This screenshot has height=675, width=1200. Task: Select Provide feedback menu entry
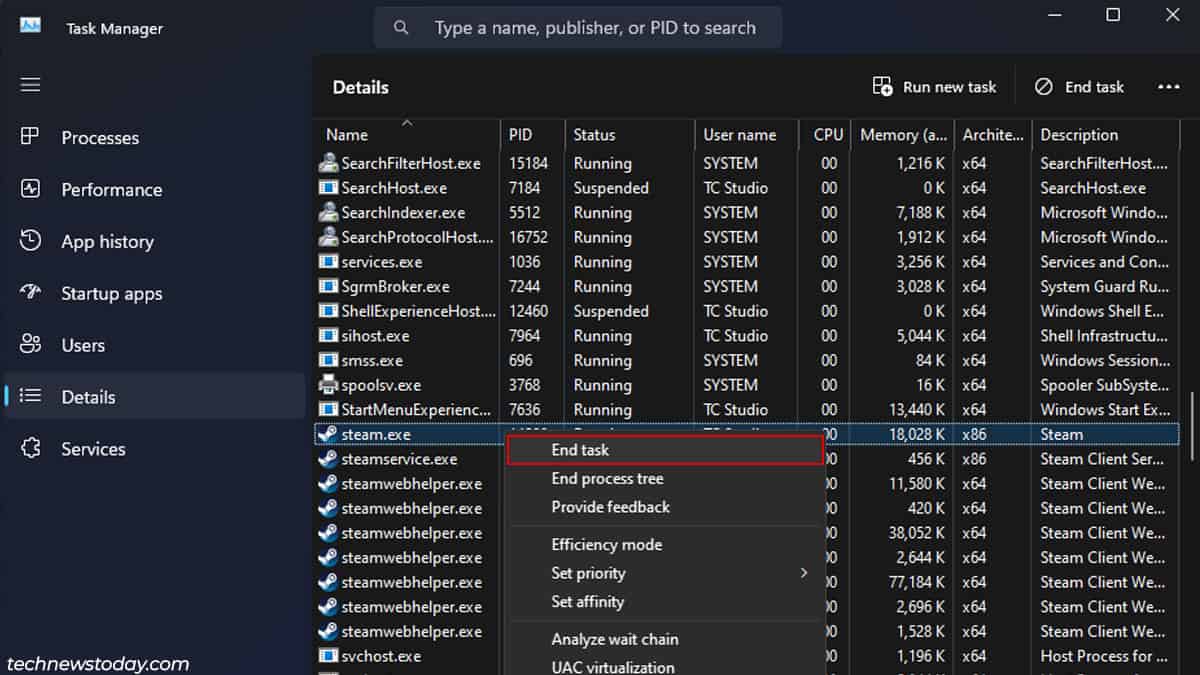pyautogui.click(x=665, y=507)
